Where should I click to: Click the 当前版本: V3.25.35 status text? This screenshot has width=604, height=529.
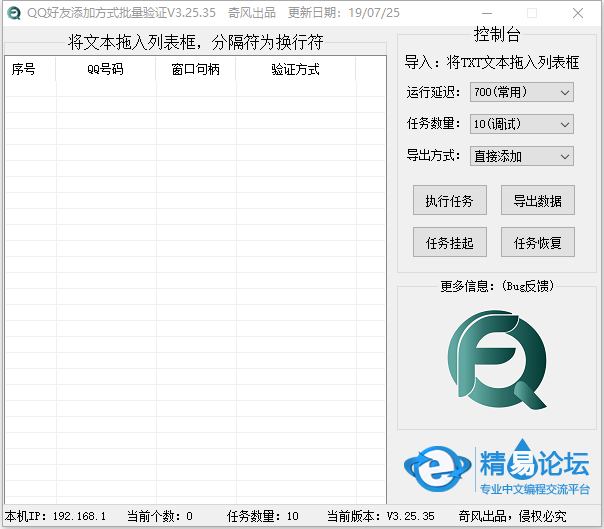(381, 516)
